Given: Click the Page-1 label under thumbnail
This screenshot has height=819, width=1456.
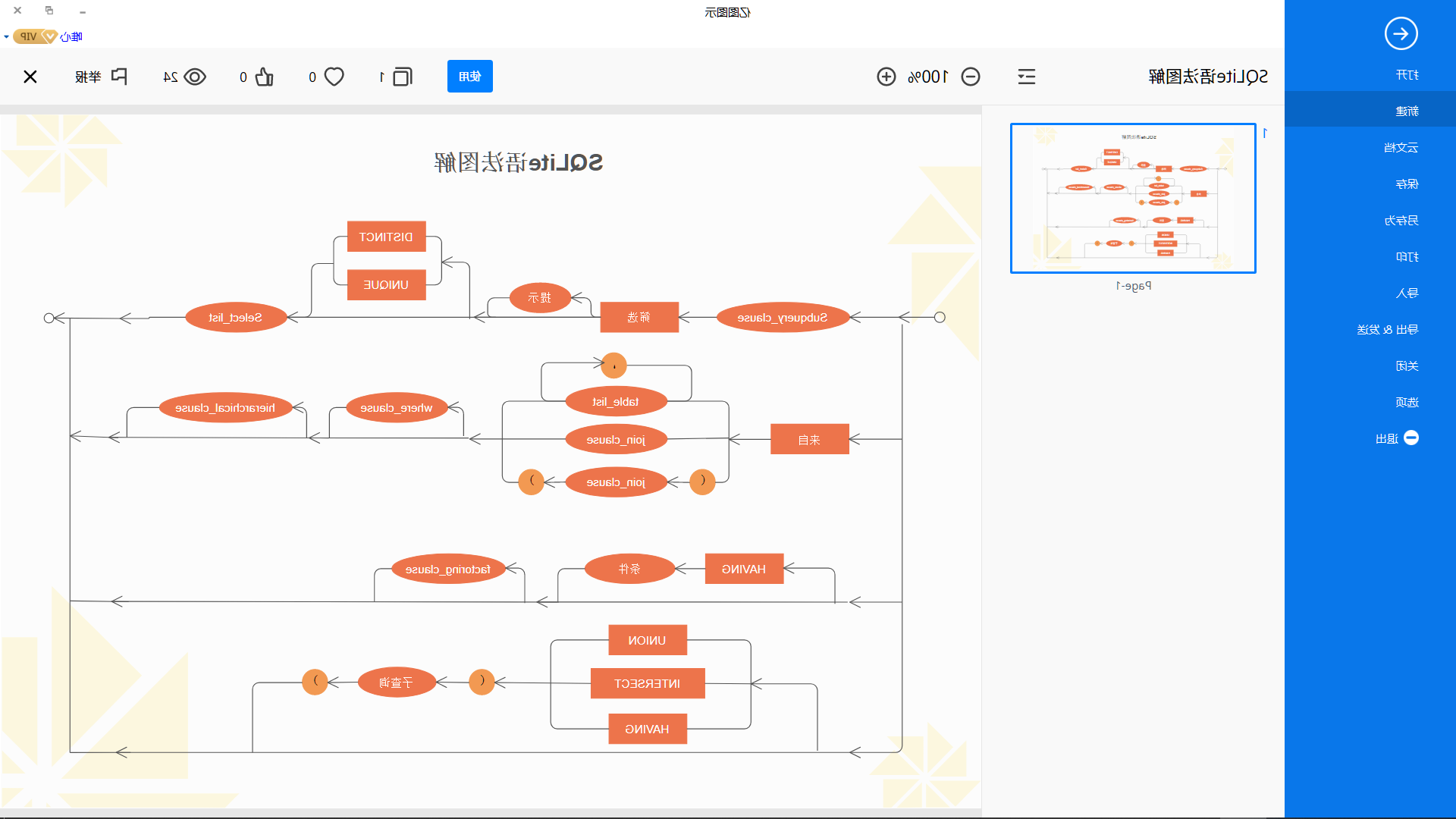Looking at the screenshot, I should 1133,286.
